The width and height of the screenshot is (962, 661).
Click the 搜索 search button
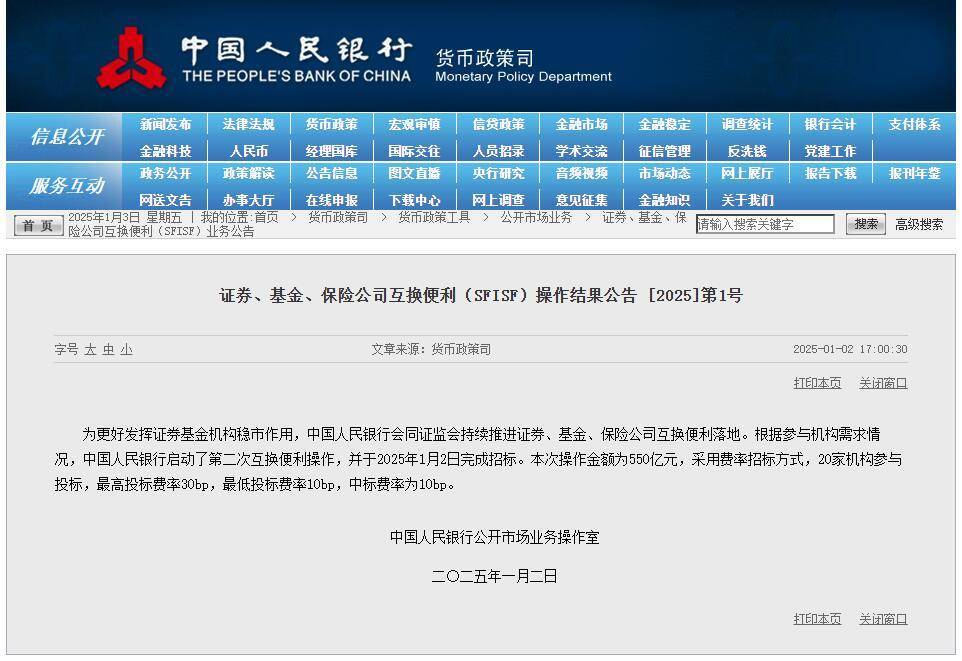866,224
